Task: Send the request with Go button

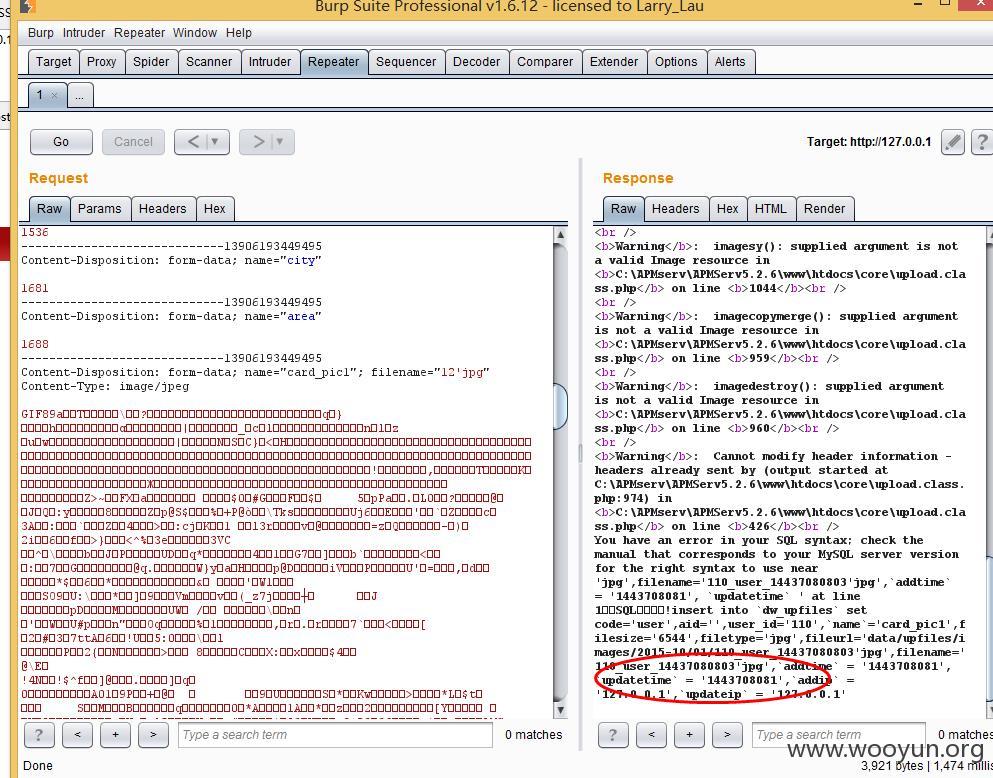Action: 61,142
